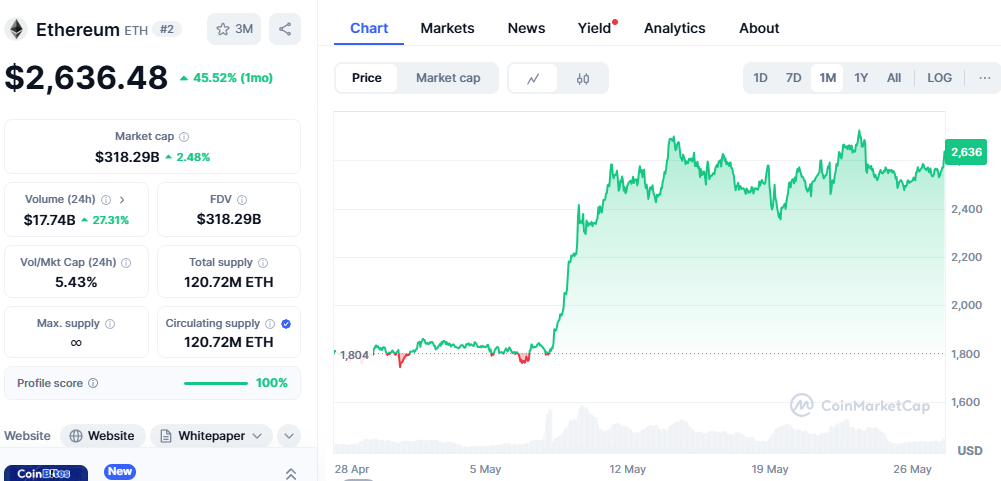Open the chart more options menu
Viewport: 1001px width, 481px height.
click(984, 78)
